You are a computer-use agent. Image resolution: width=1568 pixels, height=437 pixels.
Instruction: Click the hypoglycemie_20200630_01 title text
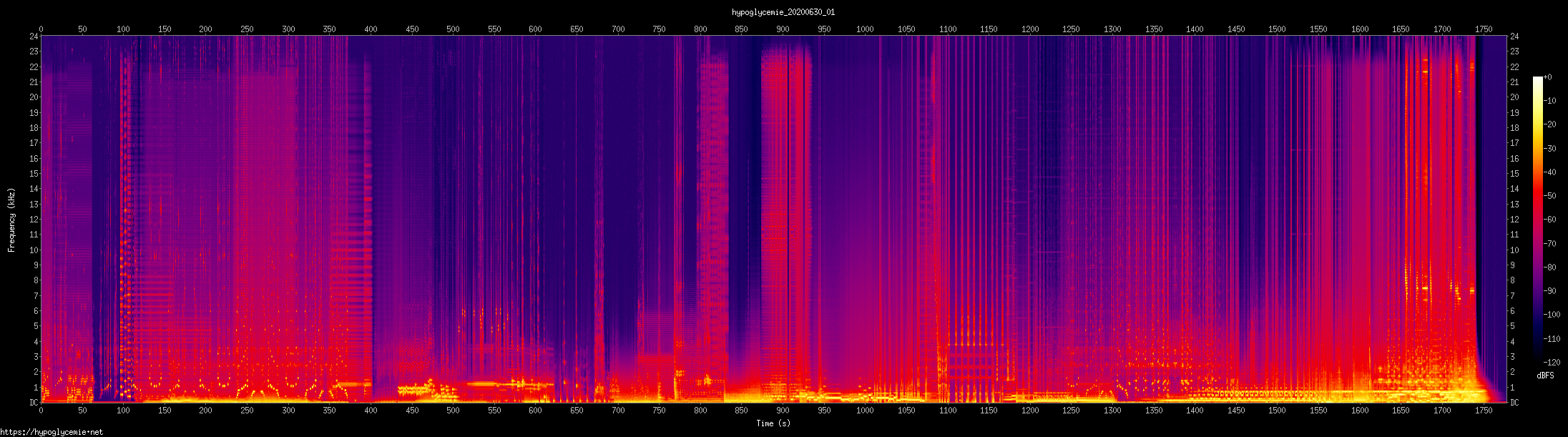(783, 12)
